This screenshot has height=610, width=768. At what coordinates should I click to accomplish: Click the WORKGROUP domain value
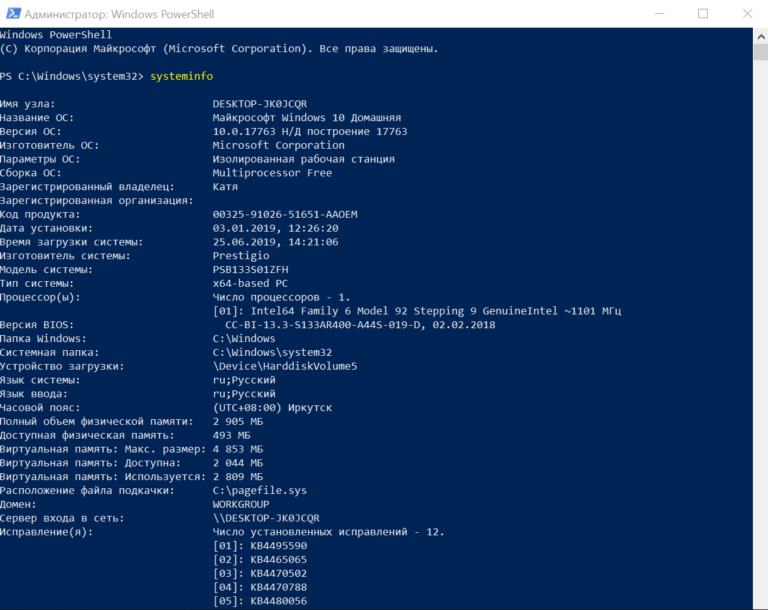pyautogui.click(x=241, y=504)
